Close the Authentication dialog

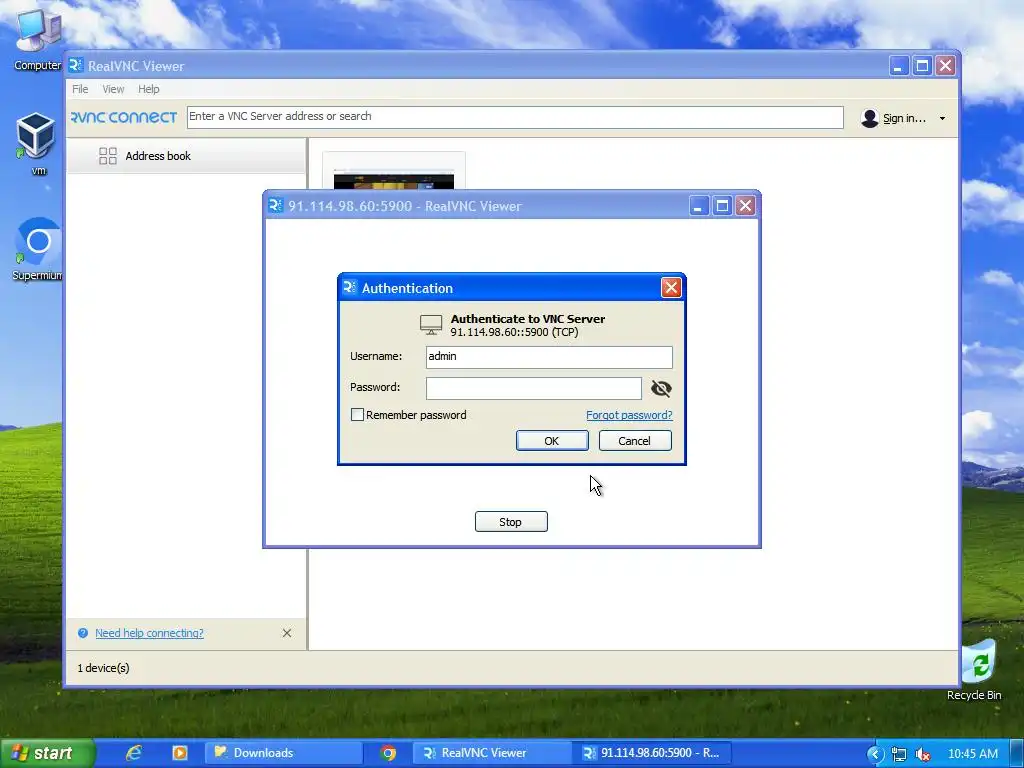[671, 287]
